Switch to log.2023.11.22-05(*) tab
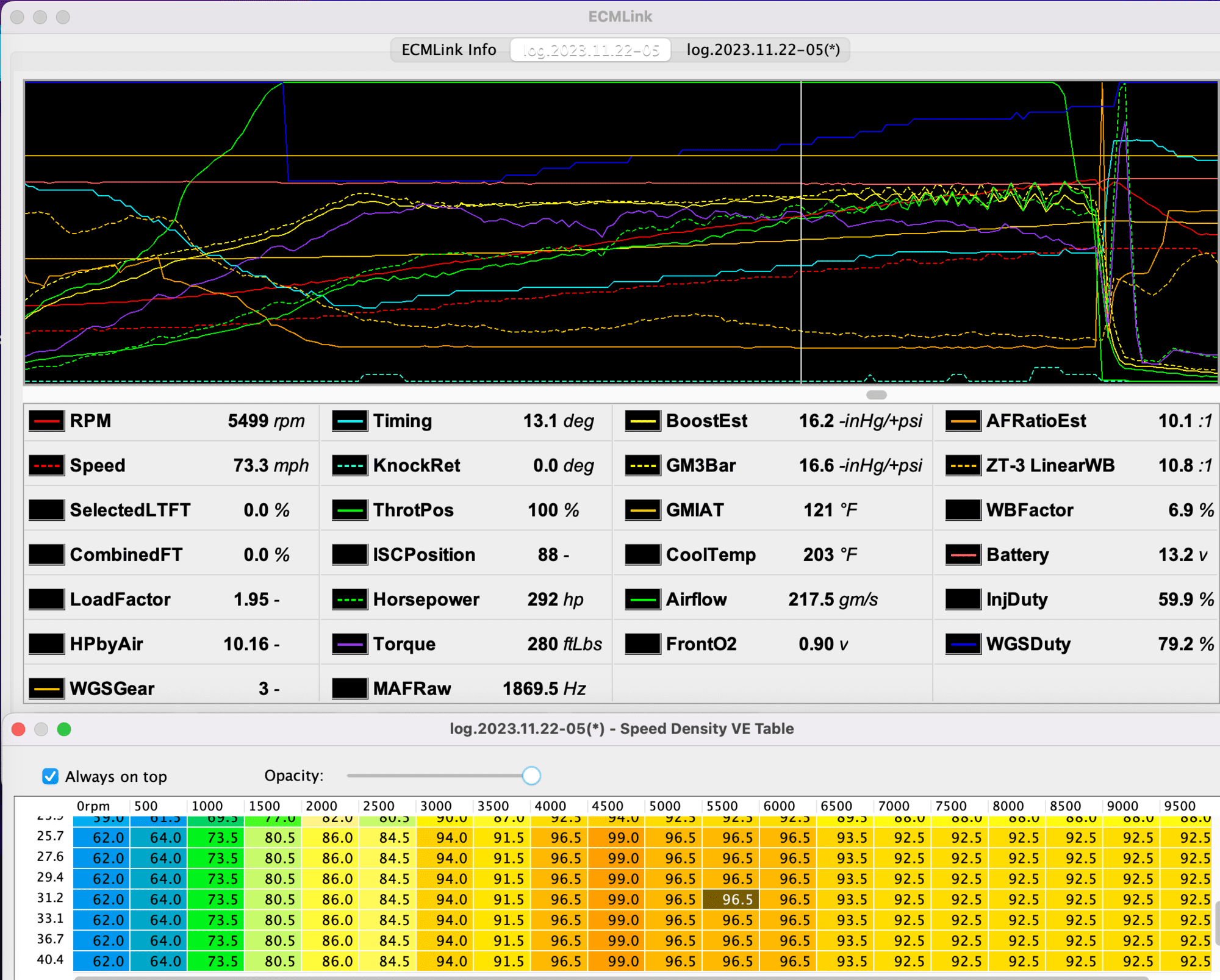 [763, 50]
